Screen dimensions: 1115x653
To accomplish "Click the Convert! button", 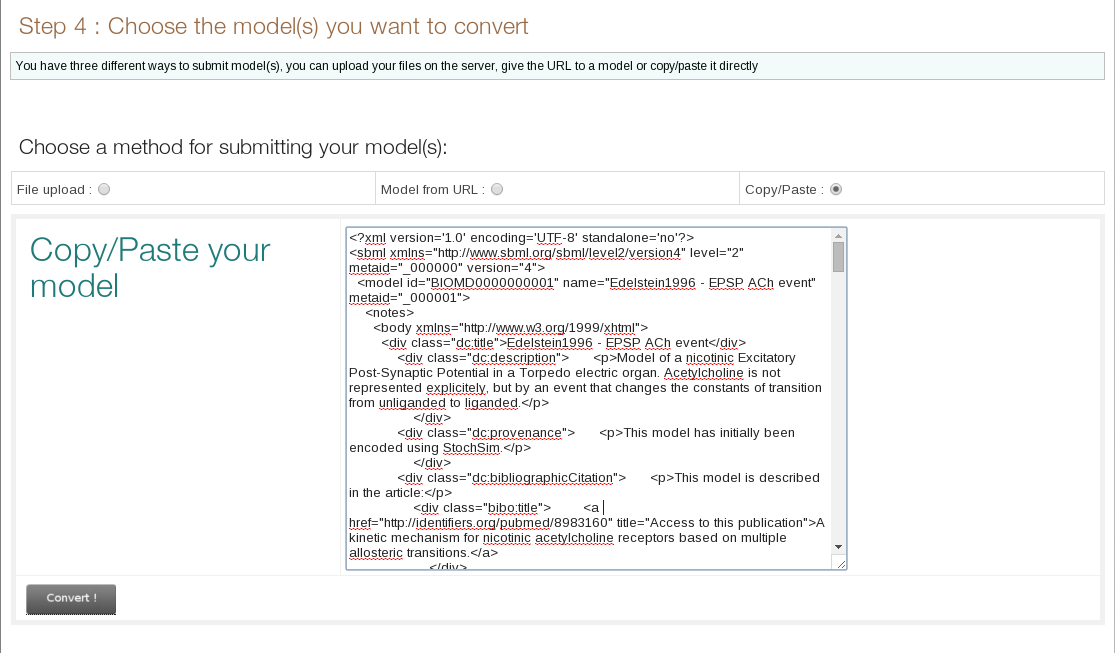I will point(70,598).
